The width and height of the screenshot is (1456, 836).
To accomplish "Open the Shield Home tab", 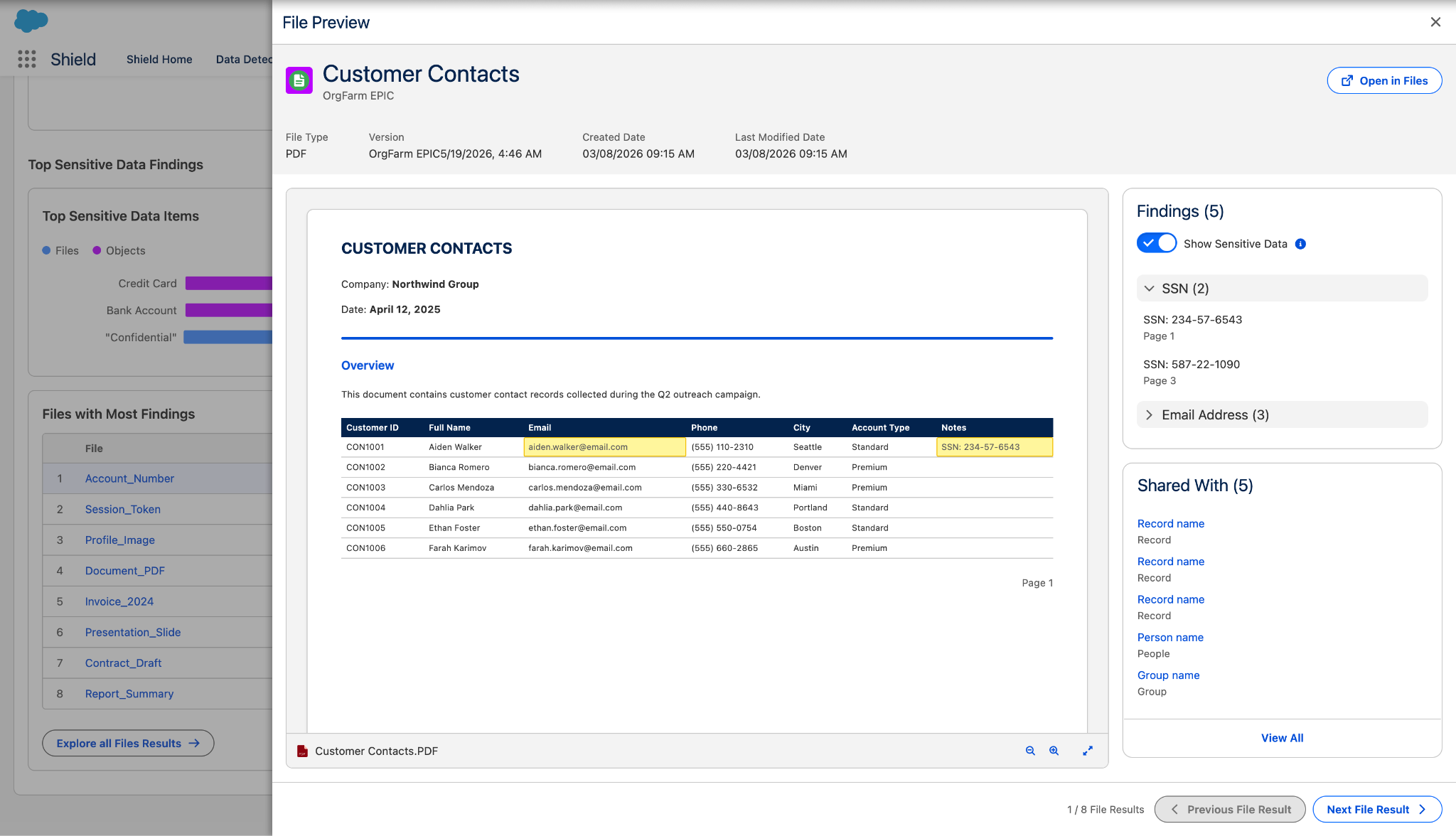I will point(159,59).
